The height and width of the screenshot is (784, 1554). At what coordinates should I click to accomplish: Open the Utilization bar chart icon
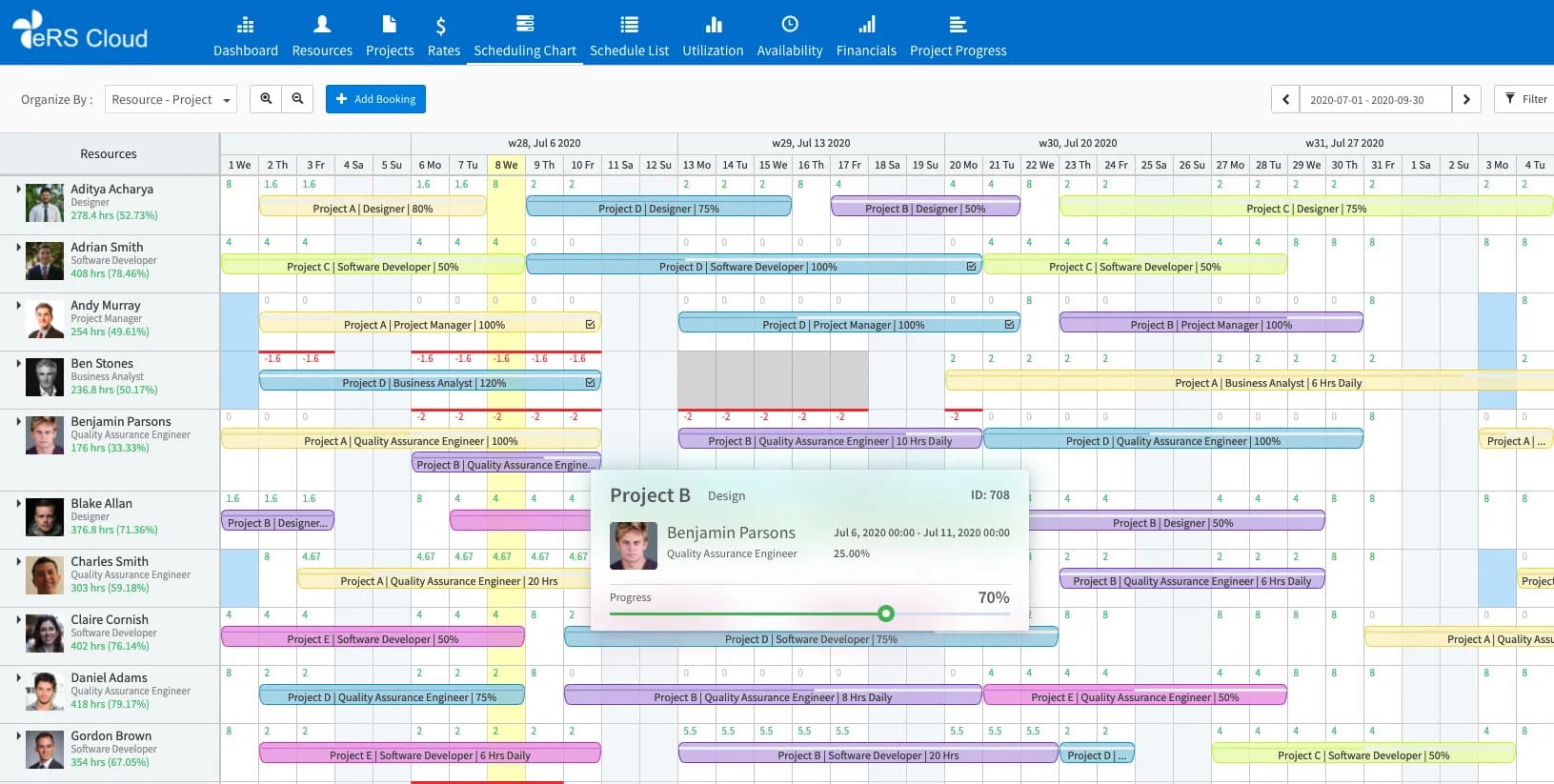click(714, 24)
